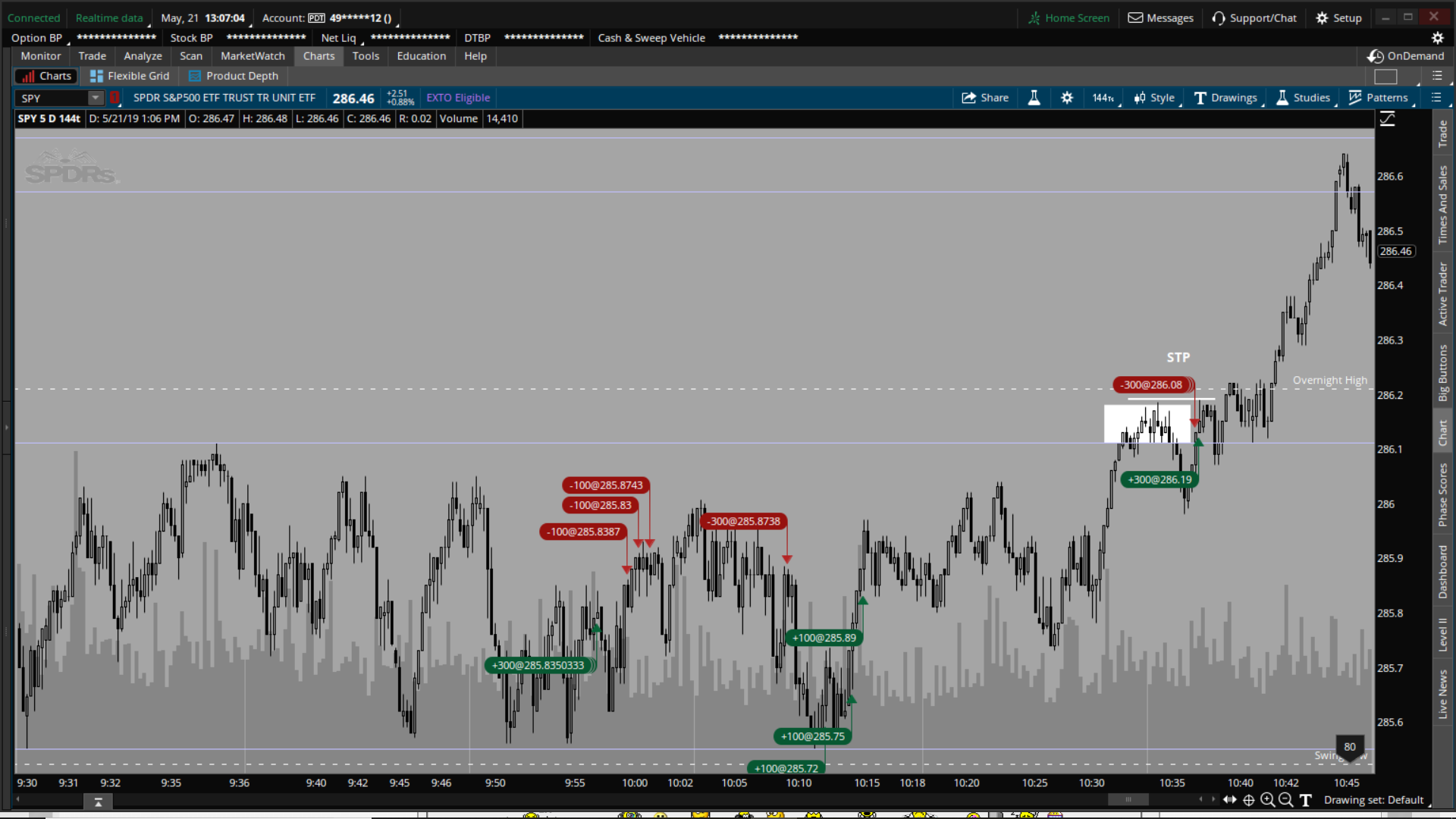This screenshot has width=1456, height=819.
Task: Open the Dashboard side panel
Action: pyautogui.click(x=1443, y=572)
